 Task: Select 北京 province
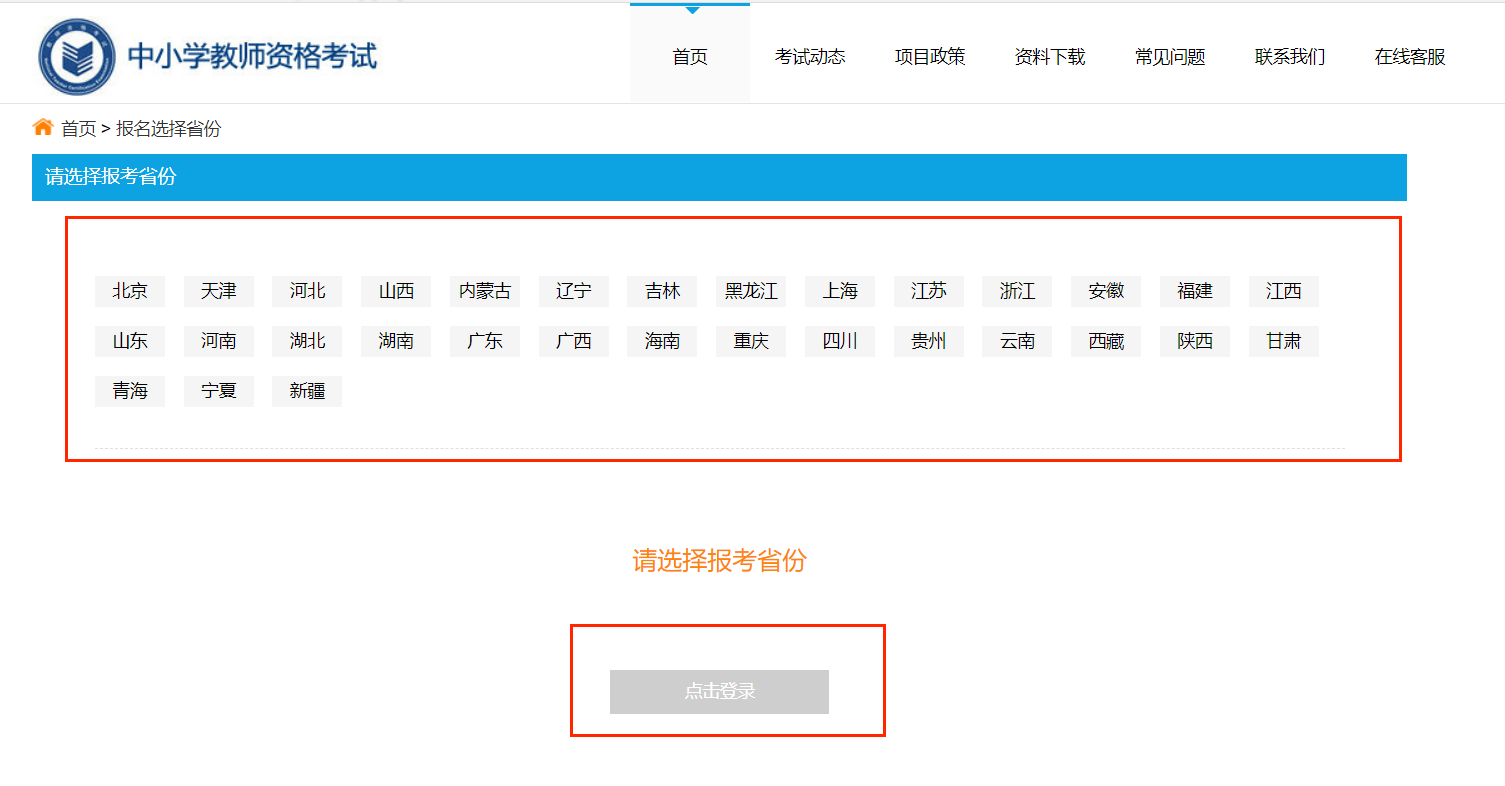[130, 291]
